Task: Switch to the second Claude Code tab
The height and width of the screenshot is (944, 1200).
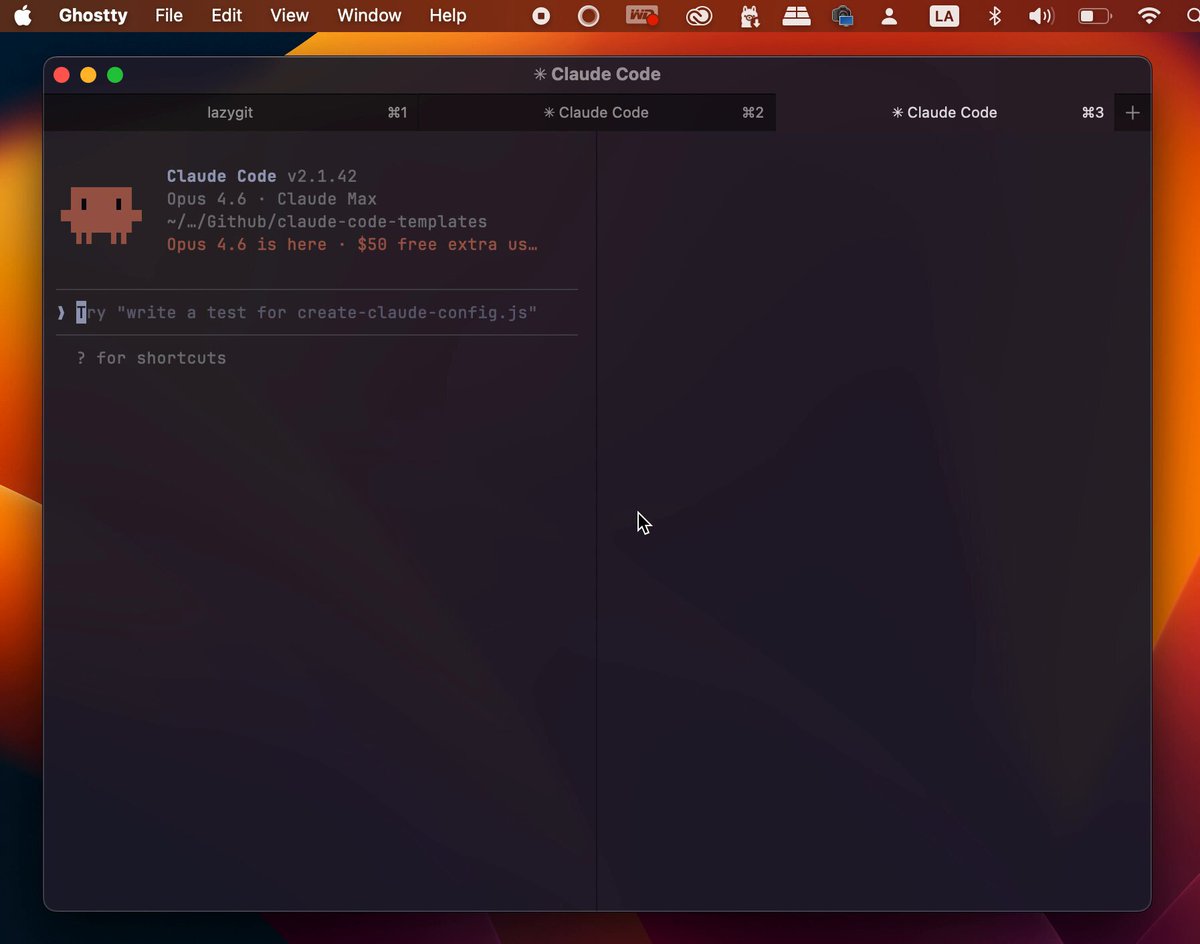Action: click(597, 113)
